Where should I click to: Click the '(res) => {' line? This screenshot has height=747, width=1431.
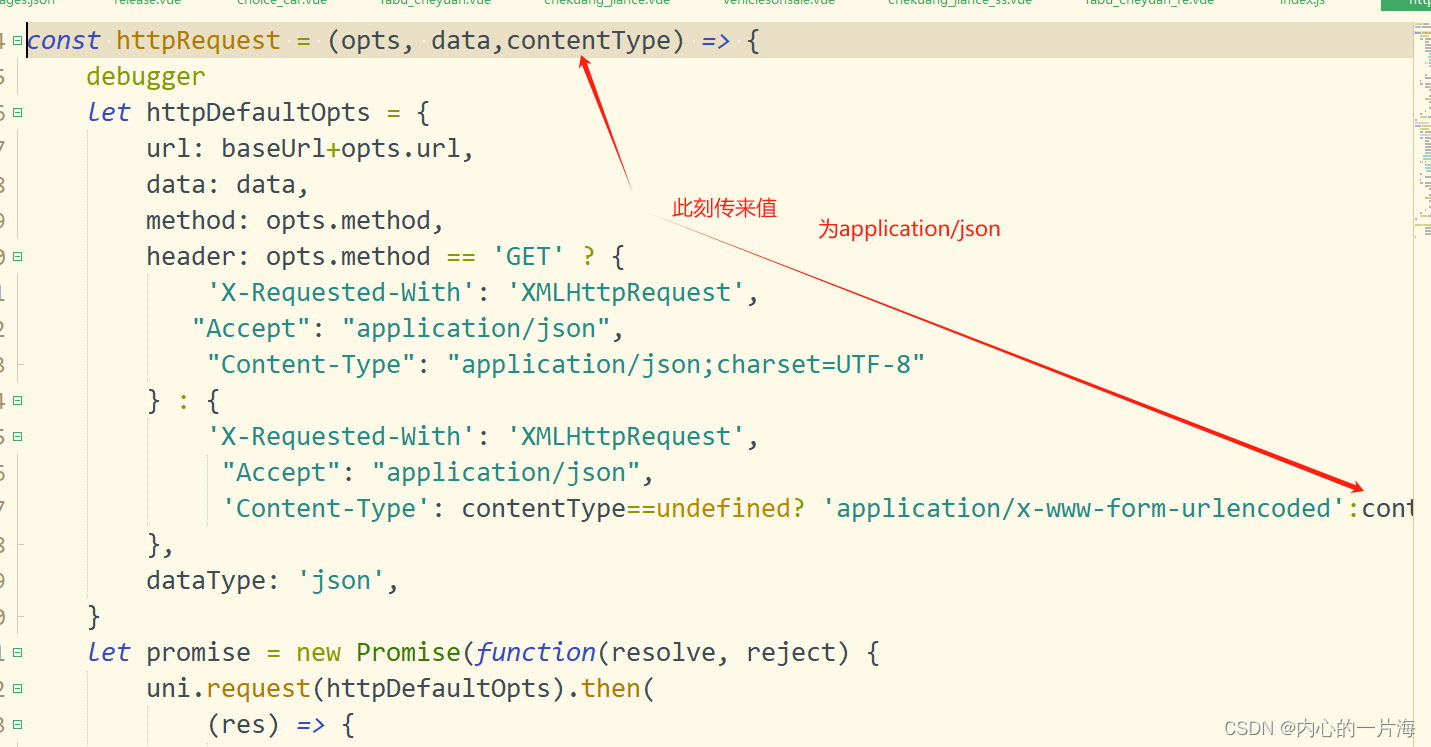[x=281, y=725]
